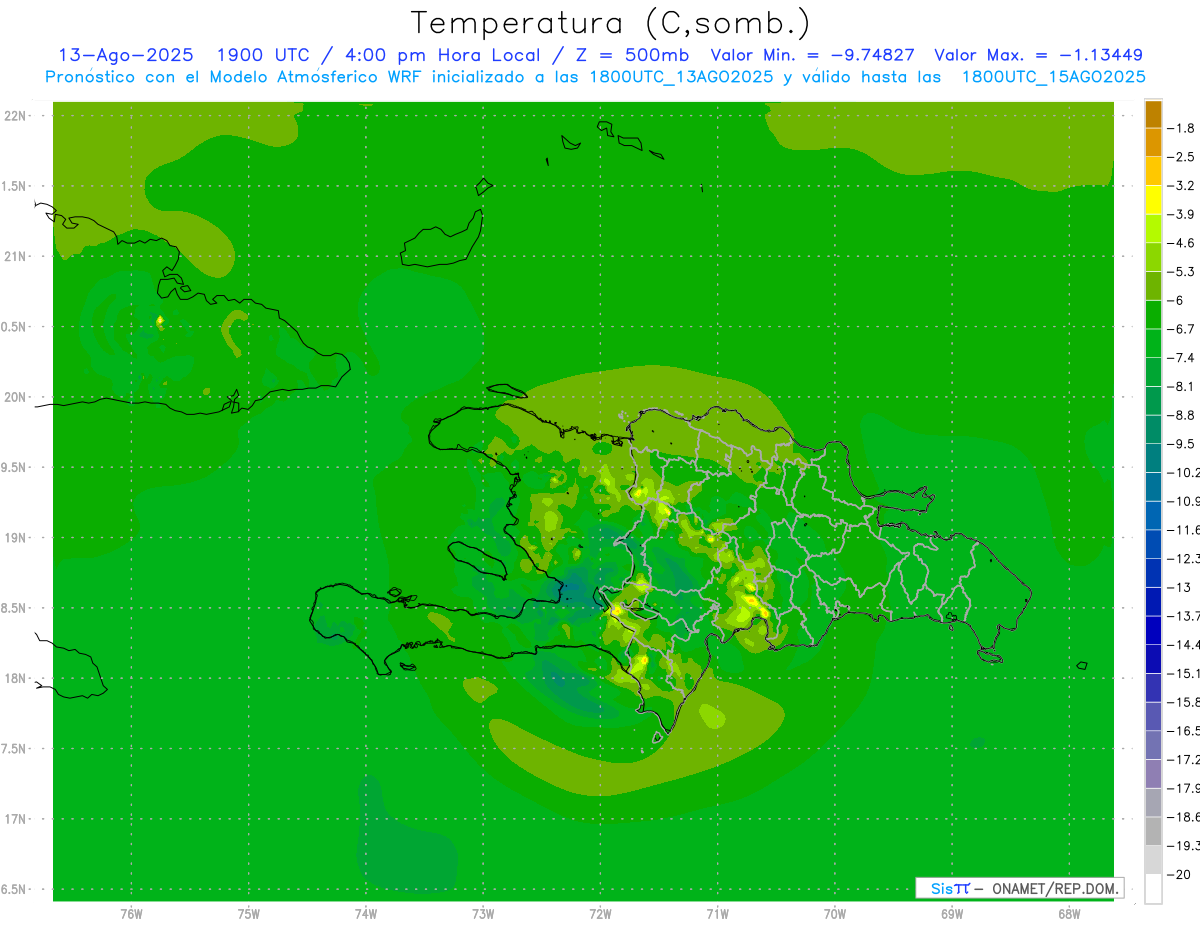Click the "18N" latitude axis label

point(17,679)
